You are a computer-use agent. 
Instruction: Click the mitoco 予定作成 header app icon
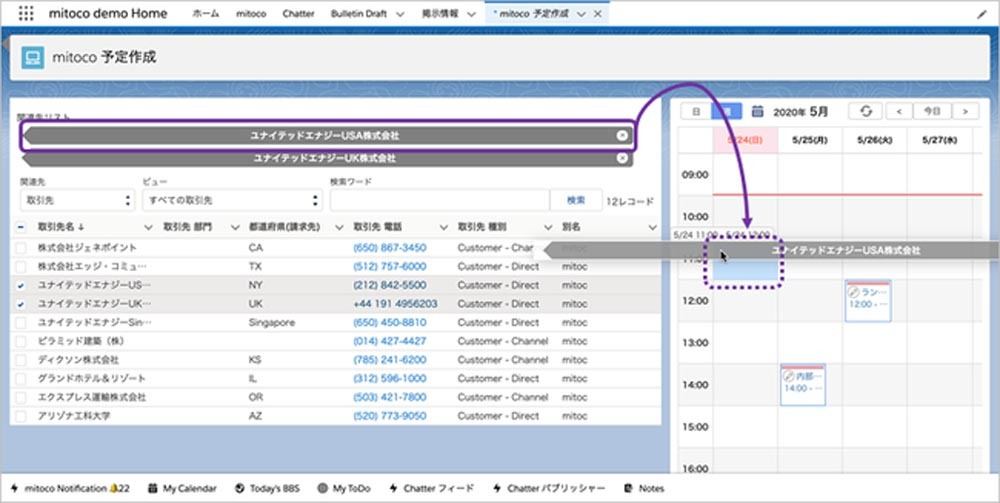pos(33,57)
